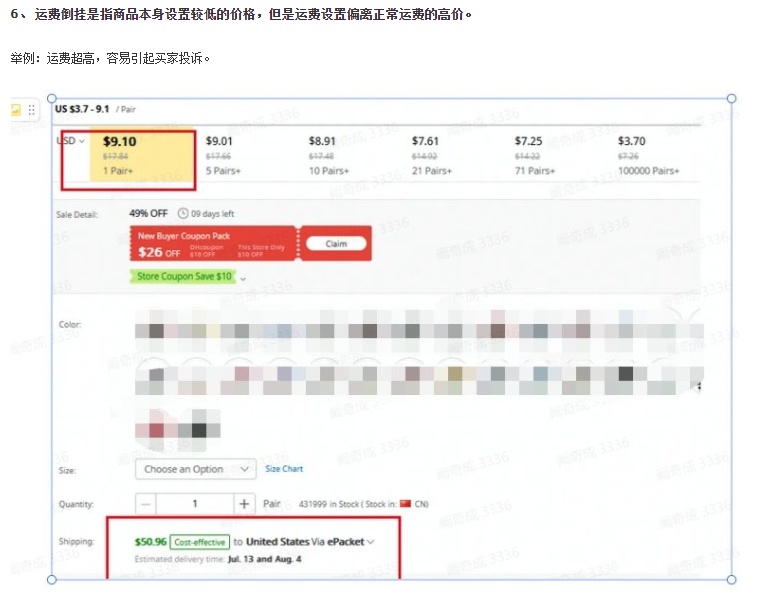Screen dimensions: 781x594
Task: Select the $9.10 1 Pair+ price tier
Action: point(140,155)
